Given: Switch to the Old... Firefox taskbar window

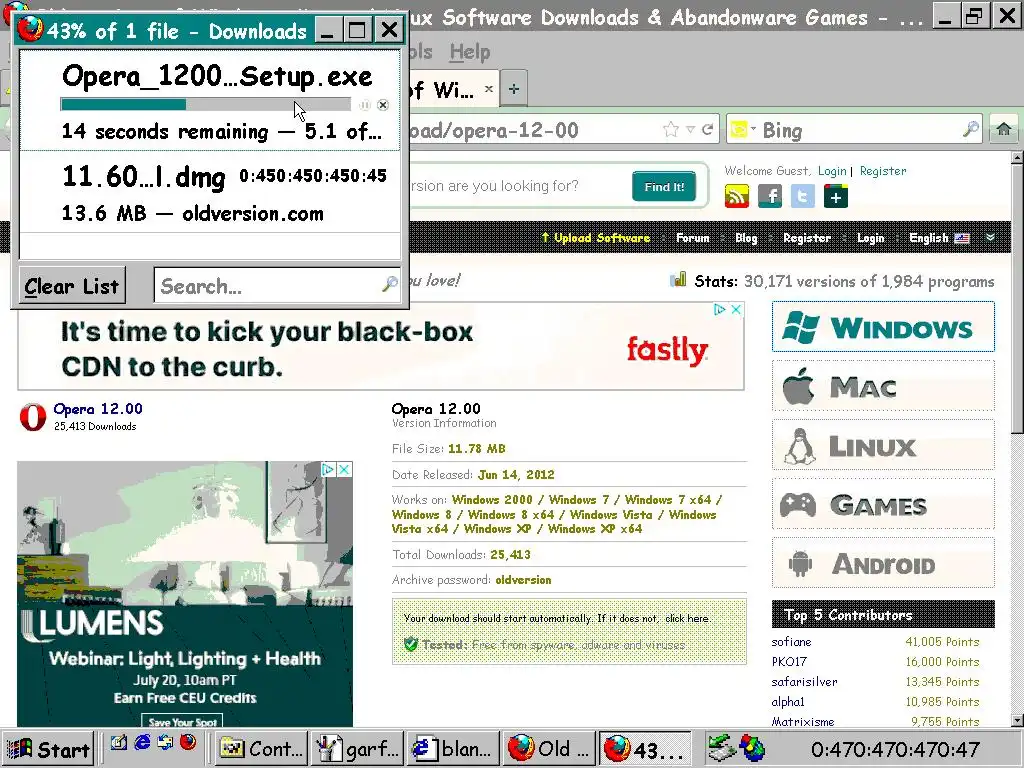Looking at the screenshot, I should click(x=549, y=749).
